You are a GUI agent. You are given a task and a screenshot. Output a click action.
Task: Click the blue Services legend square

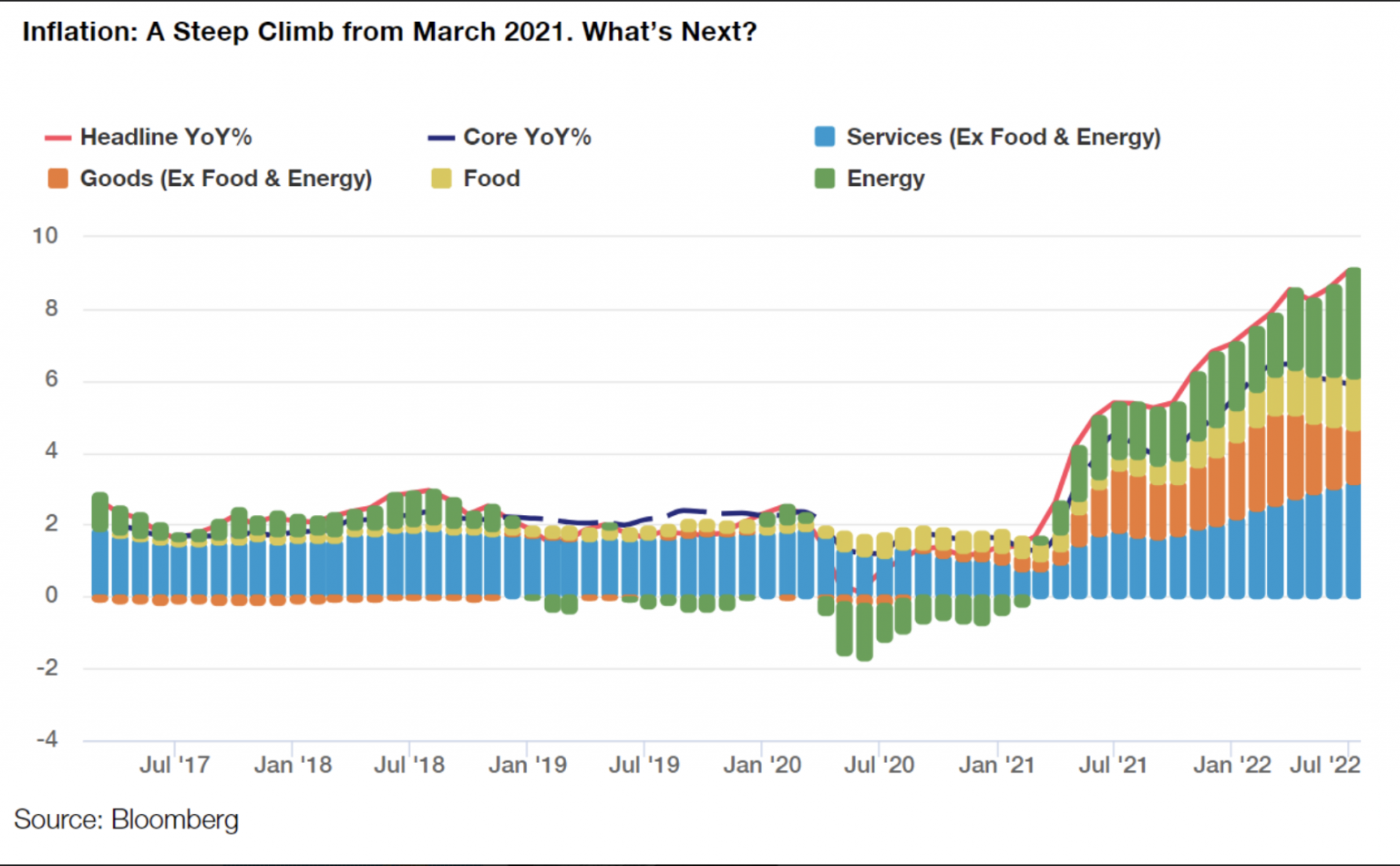824,137
